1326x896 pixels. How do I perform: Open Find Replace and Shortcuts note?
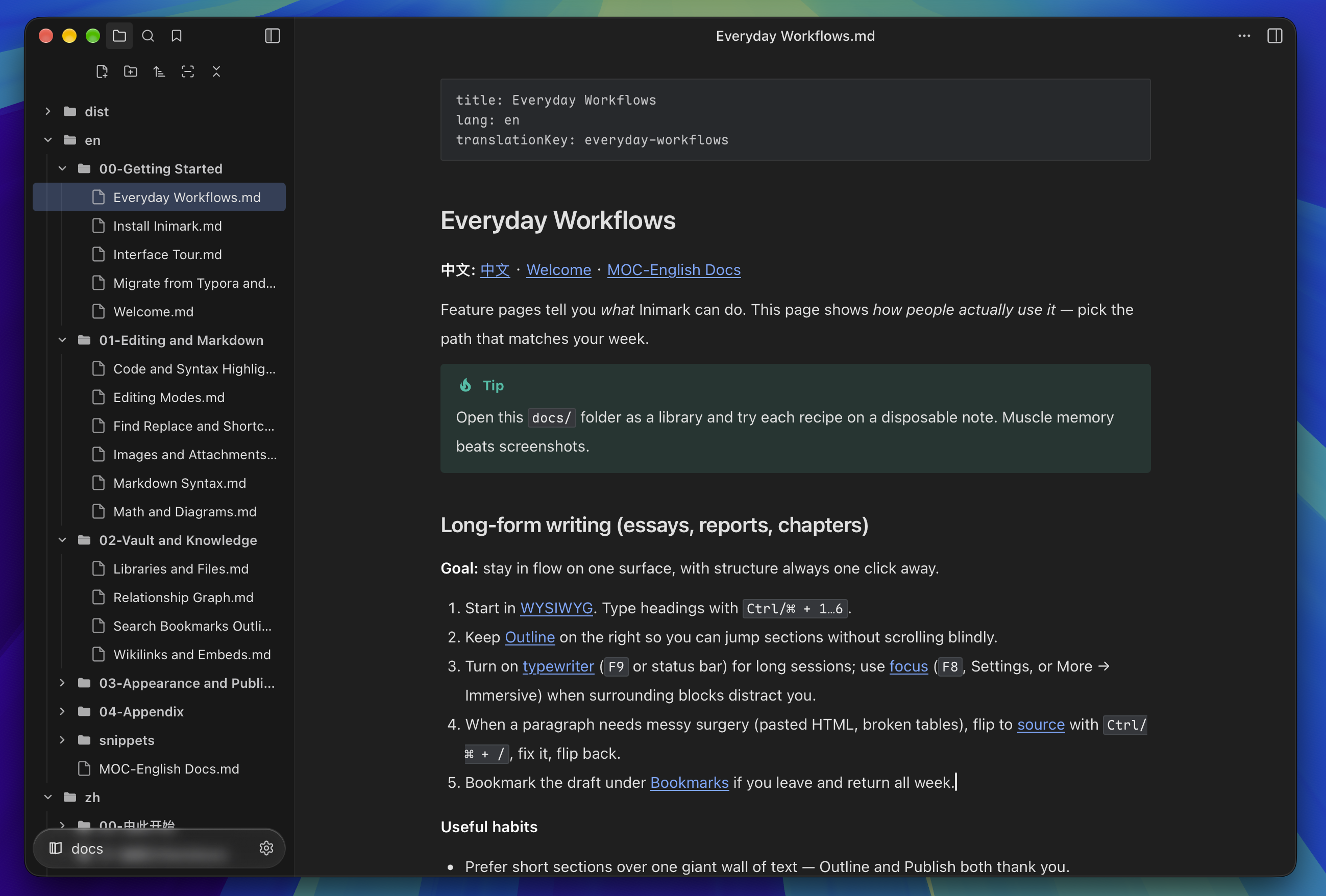159,426
